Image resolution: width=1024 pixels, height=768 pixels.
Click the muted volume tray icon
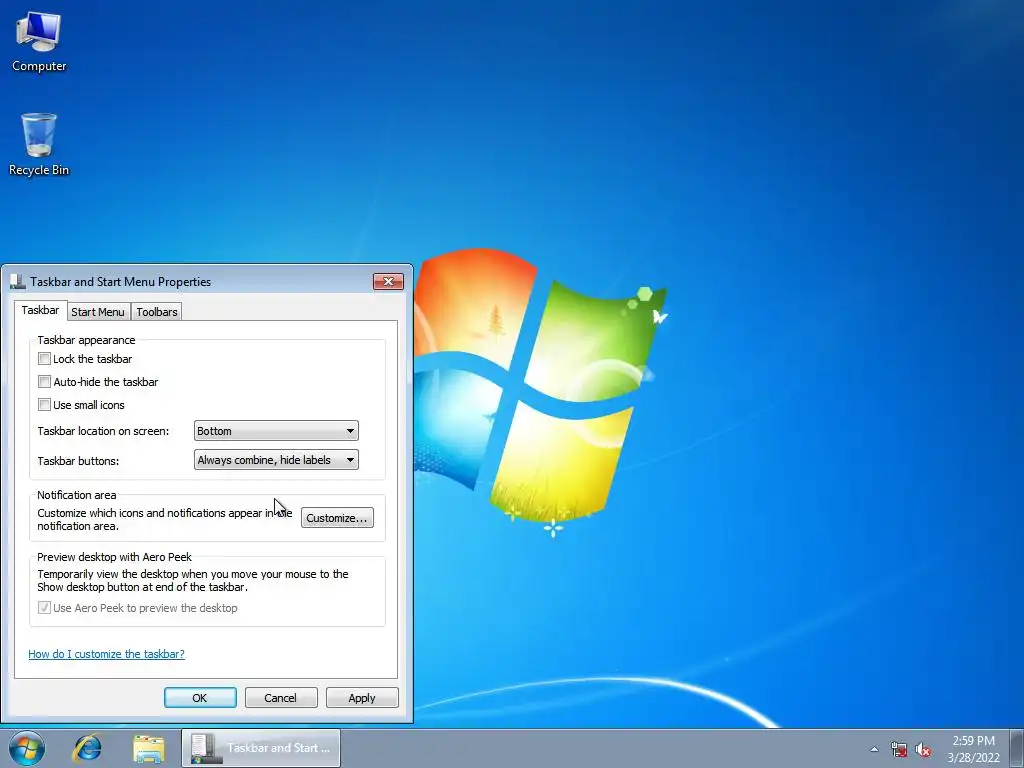(x=923, y=749)
